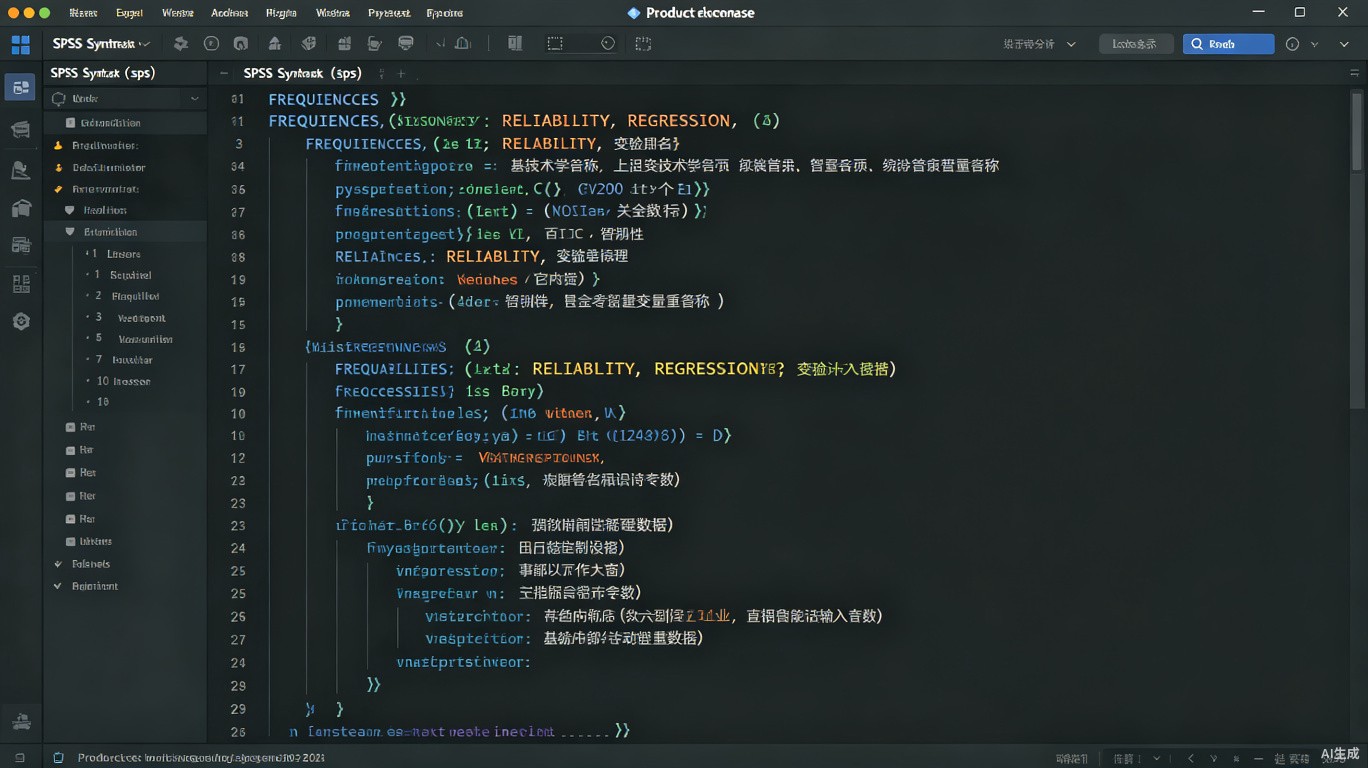The width and height of the screenshot is (1368, 768).
Task: Click the round clock-like toolbar icon
Action: pyautogui.click(x=608, y=44)
